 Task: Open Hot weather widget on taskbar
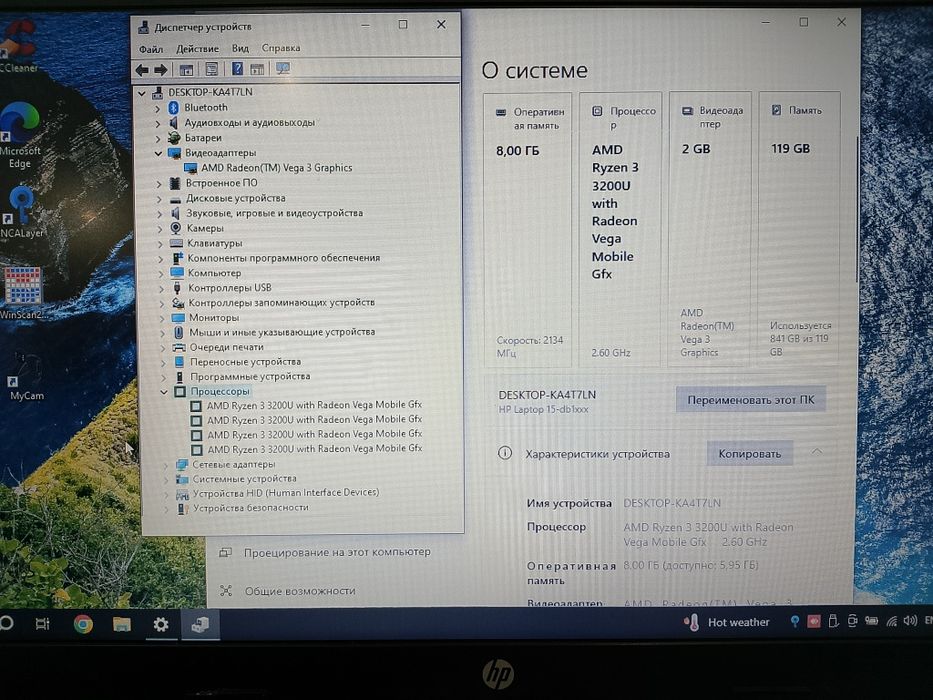(727, 622)
